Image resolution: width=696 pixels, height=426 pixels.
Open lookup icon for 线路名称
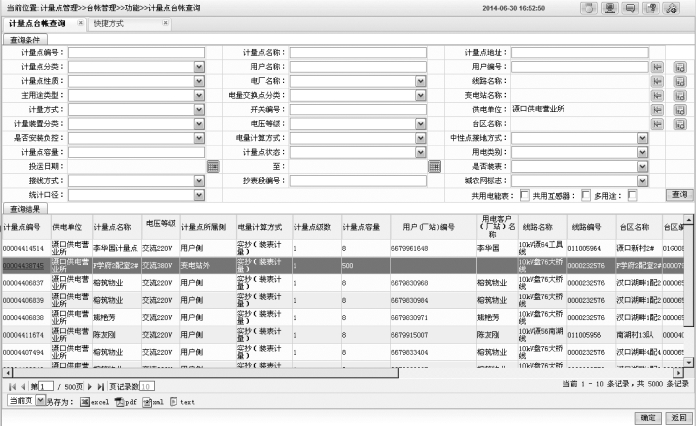tap(657, 81)
